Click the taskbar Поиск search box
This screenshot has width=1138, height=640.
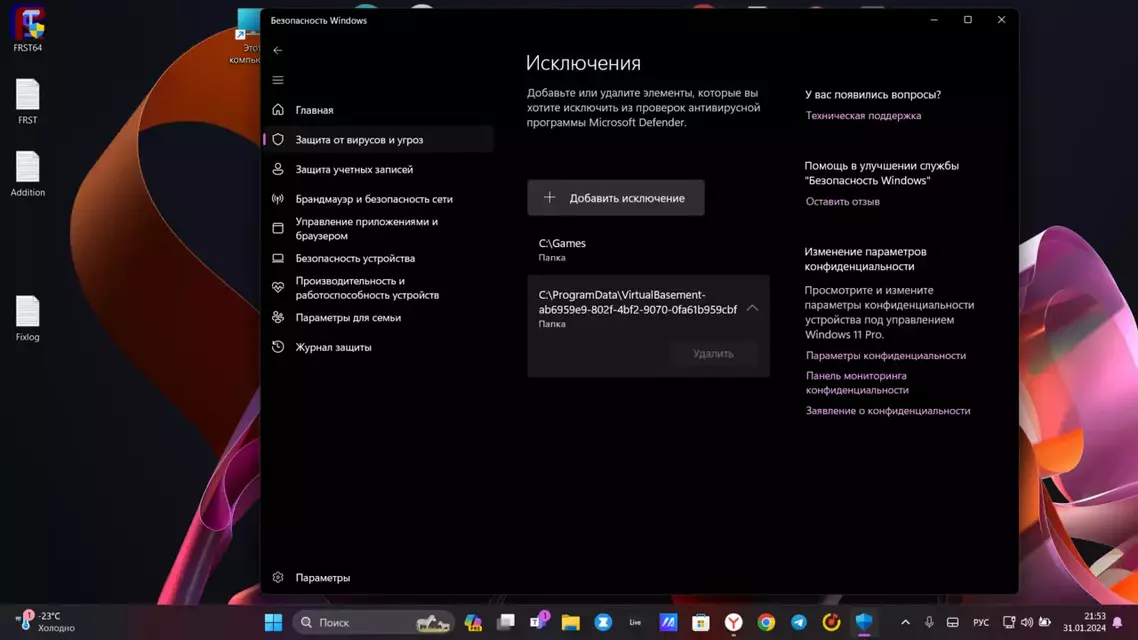click(x=373, y=623)
